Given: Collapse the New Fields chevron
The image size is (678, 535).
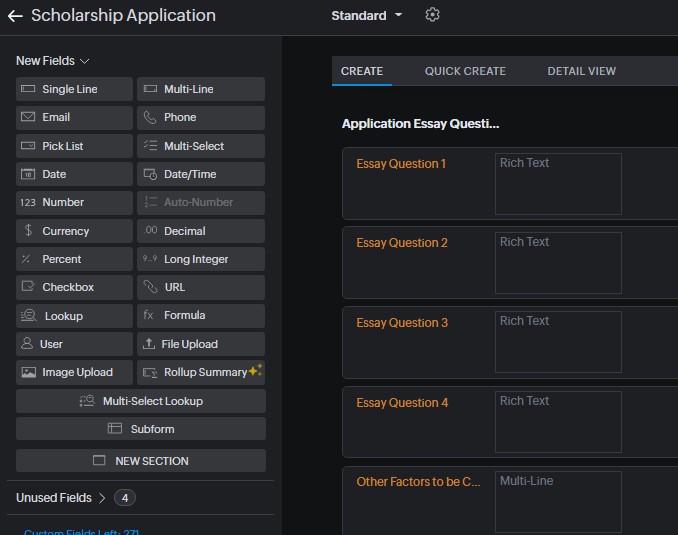Looking at the screenshot, I should pyautogui.click(x=85, y=61).
